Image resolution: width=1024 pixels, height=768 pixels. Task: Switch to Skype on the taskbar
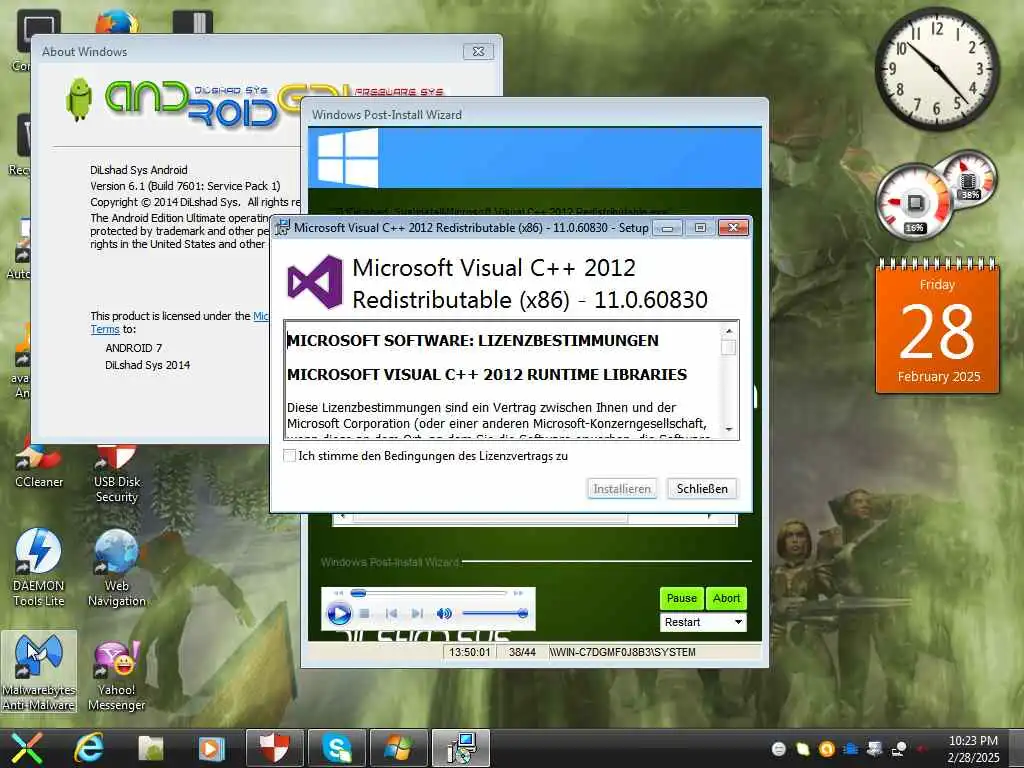[337, 748]
